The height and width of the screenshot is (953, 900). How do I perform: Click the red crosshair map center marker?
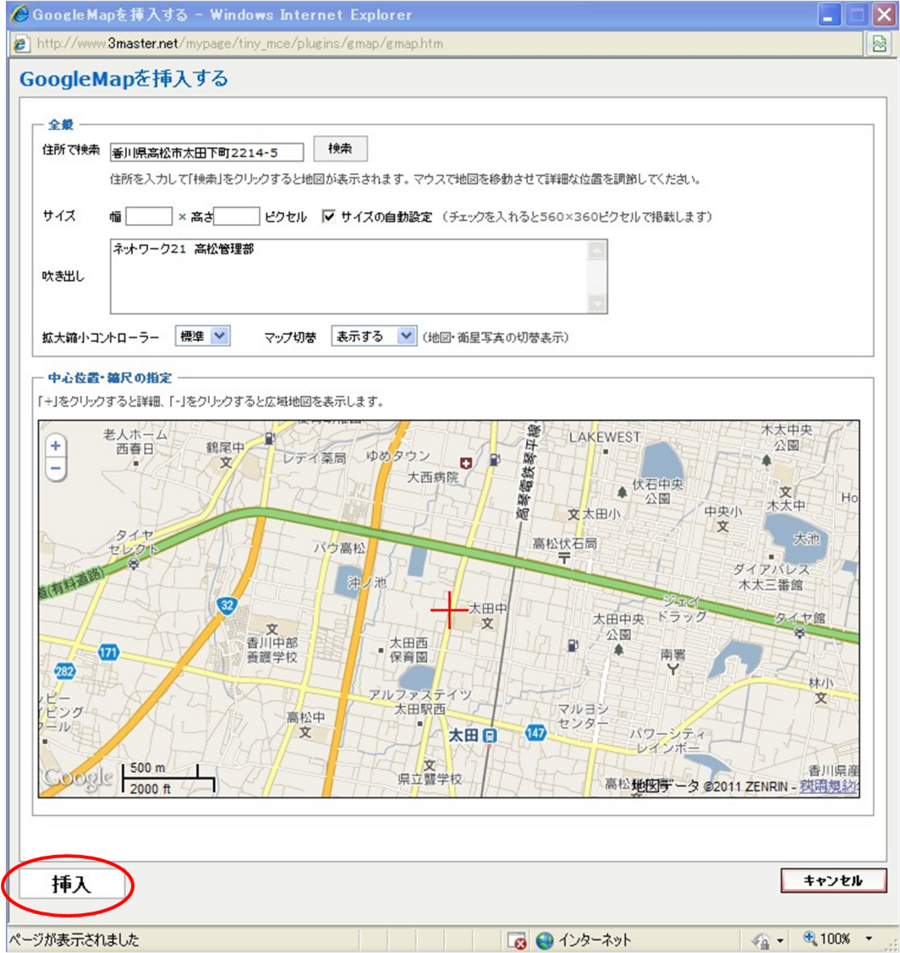tap(449, 610)
